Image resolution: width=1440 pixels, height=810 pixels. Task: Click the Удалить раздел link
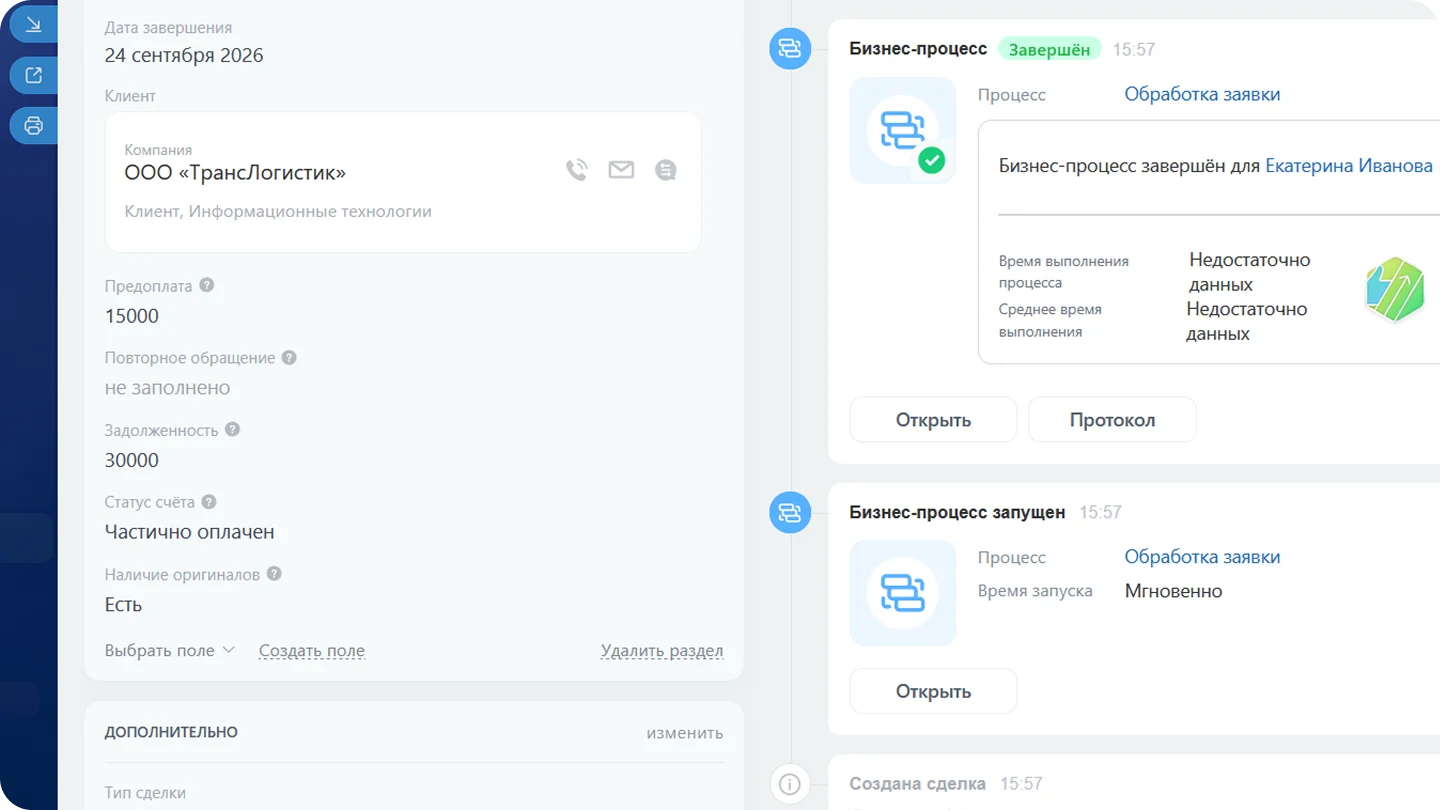point(662,651)
